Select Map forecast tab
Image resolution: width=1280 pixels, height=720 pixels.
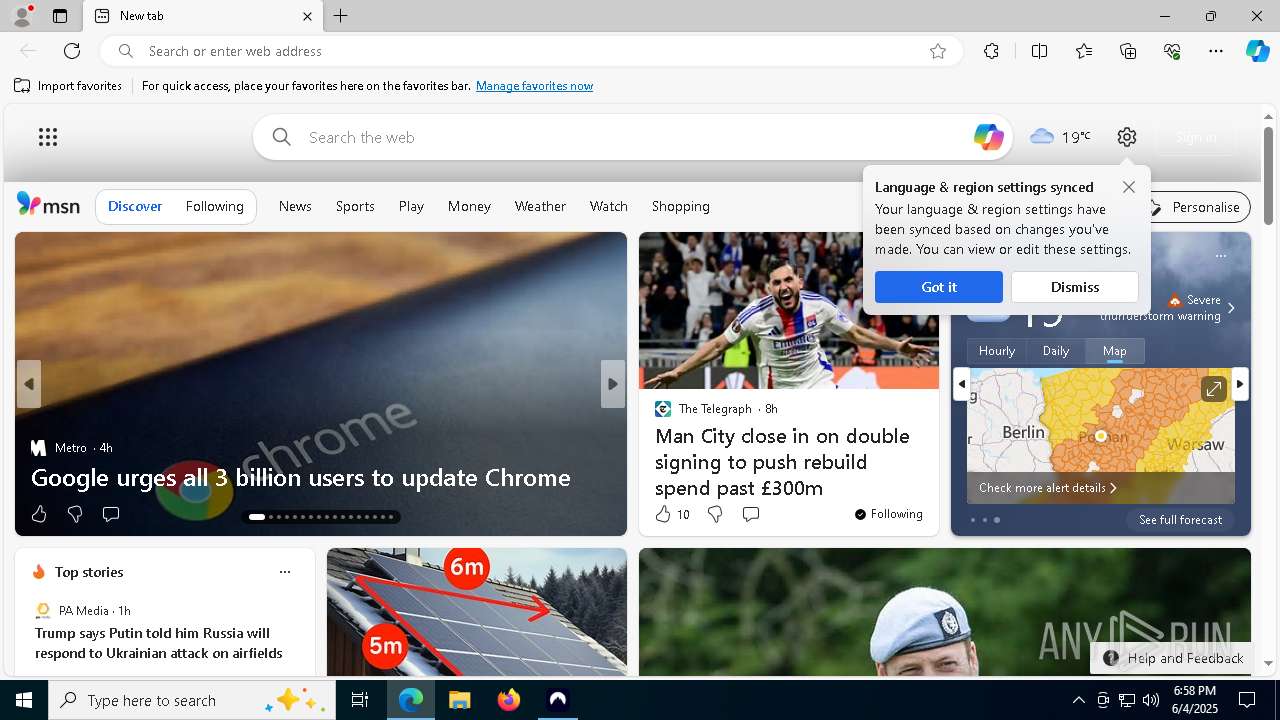coord(1114,351)
